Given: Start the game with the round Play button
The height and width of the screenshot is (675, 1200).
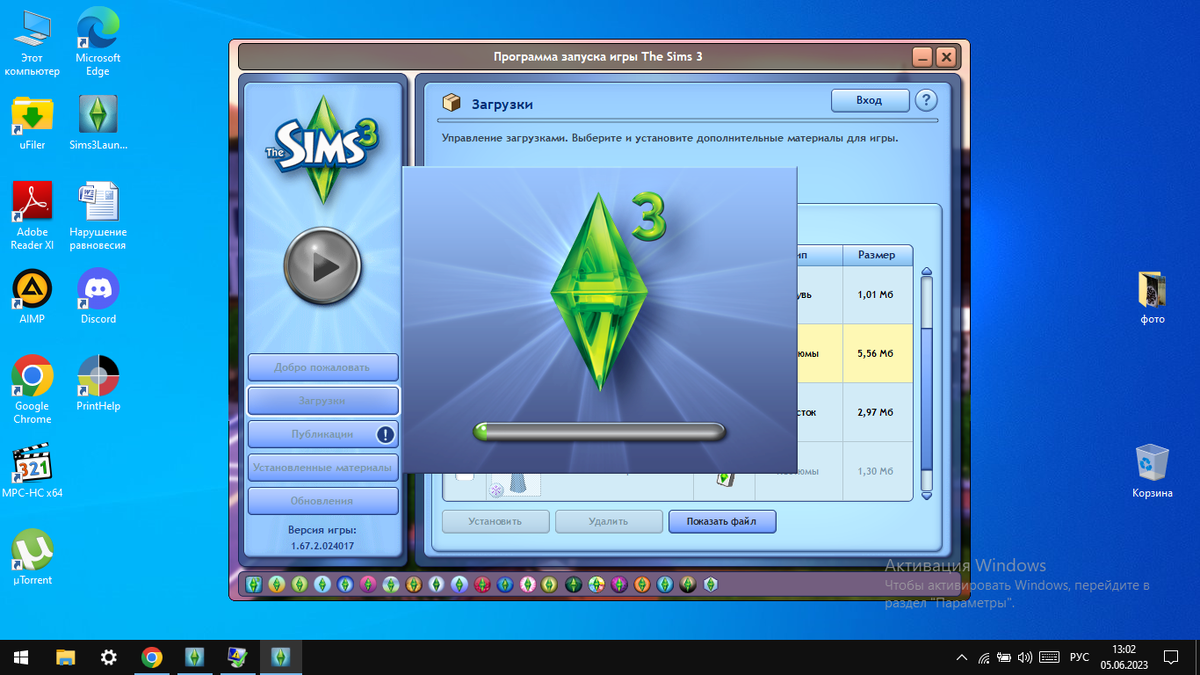Looking at the screenshot, I should pos(323,266).
